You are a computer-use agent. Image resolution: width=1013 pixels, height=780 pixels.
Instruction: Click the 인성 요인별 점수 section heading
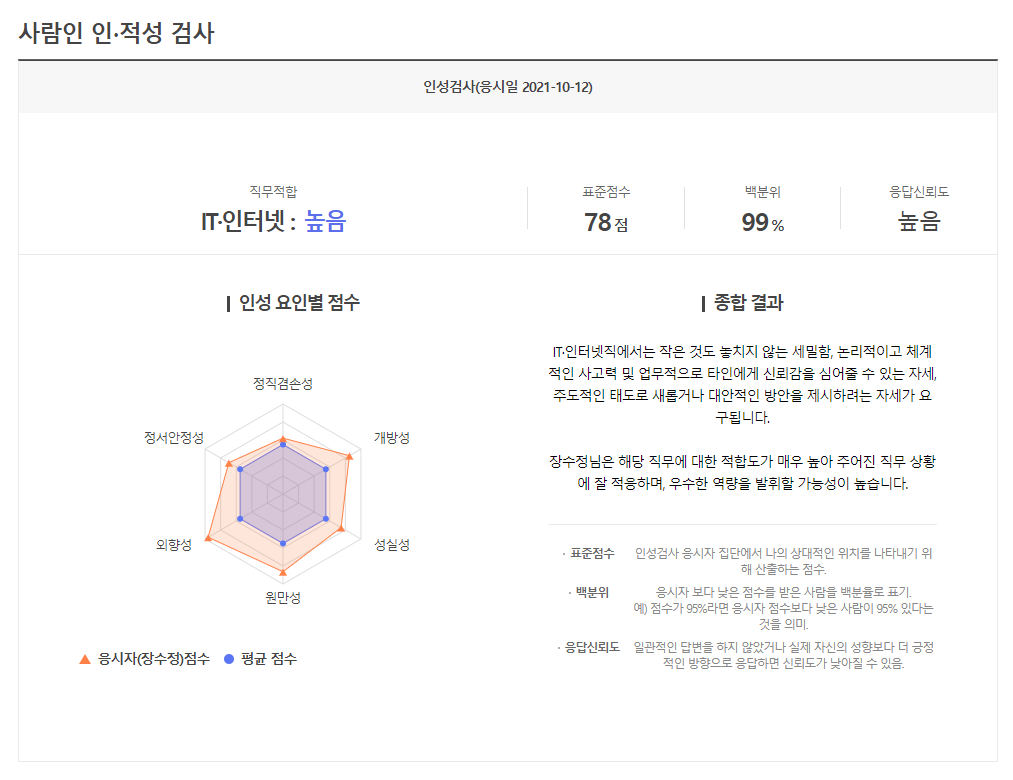click(x=299, y=303)
